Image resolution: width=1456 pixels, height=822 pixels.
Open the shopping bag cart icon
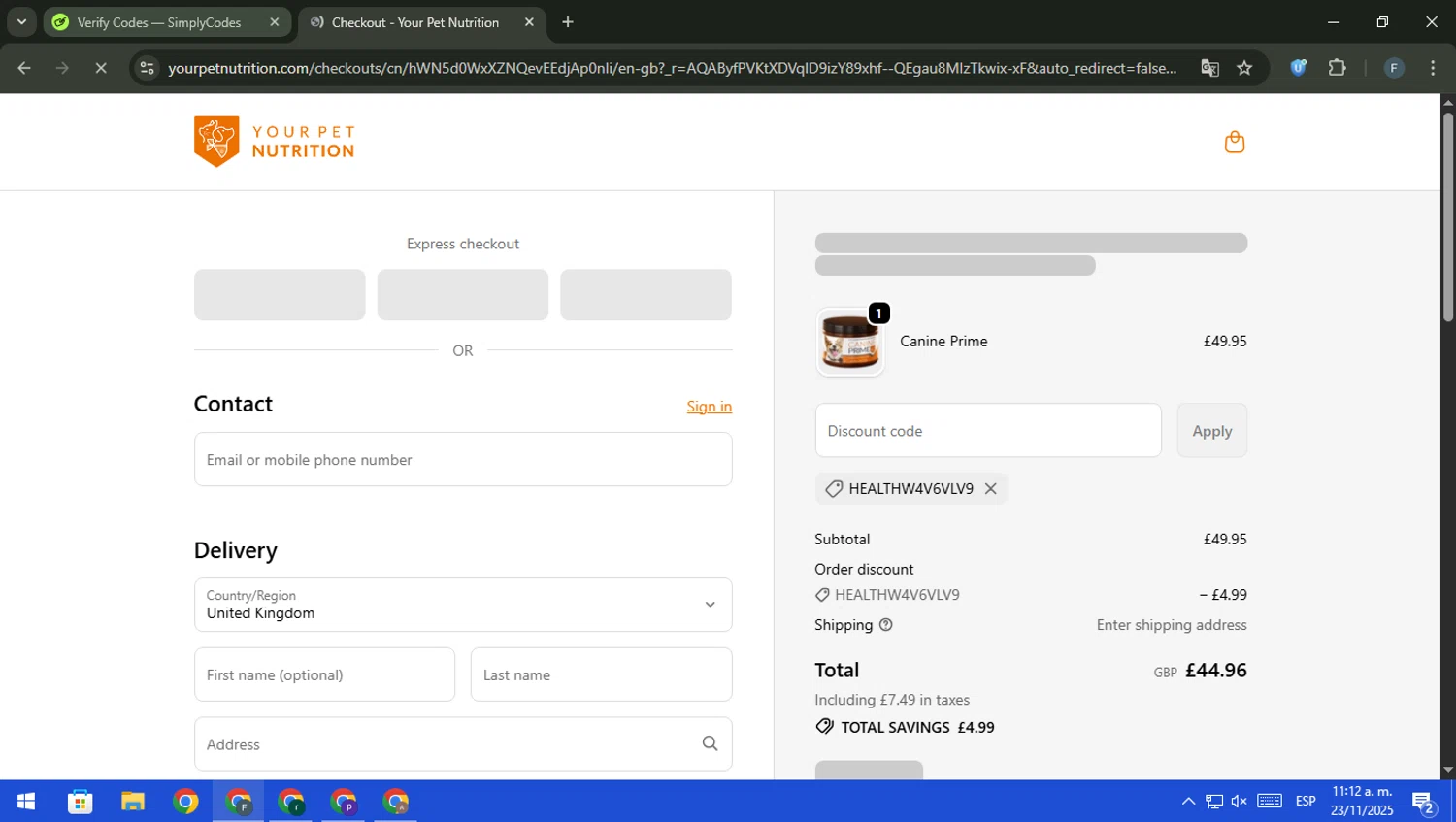coord(1234,143)
